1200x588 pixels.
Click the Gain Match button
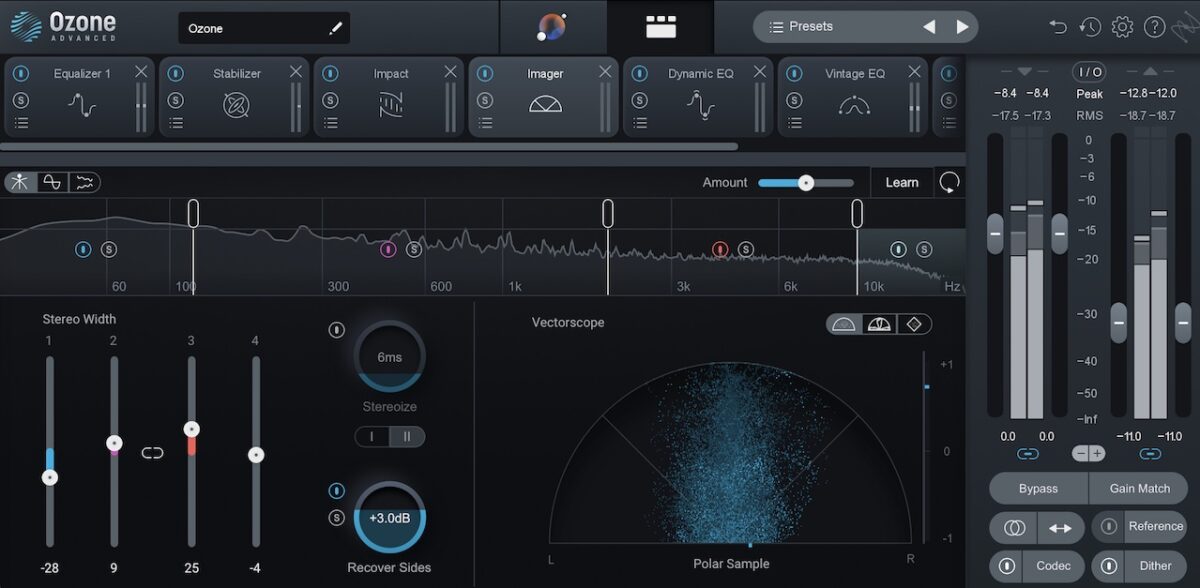click(x=1139, y=489)
